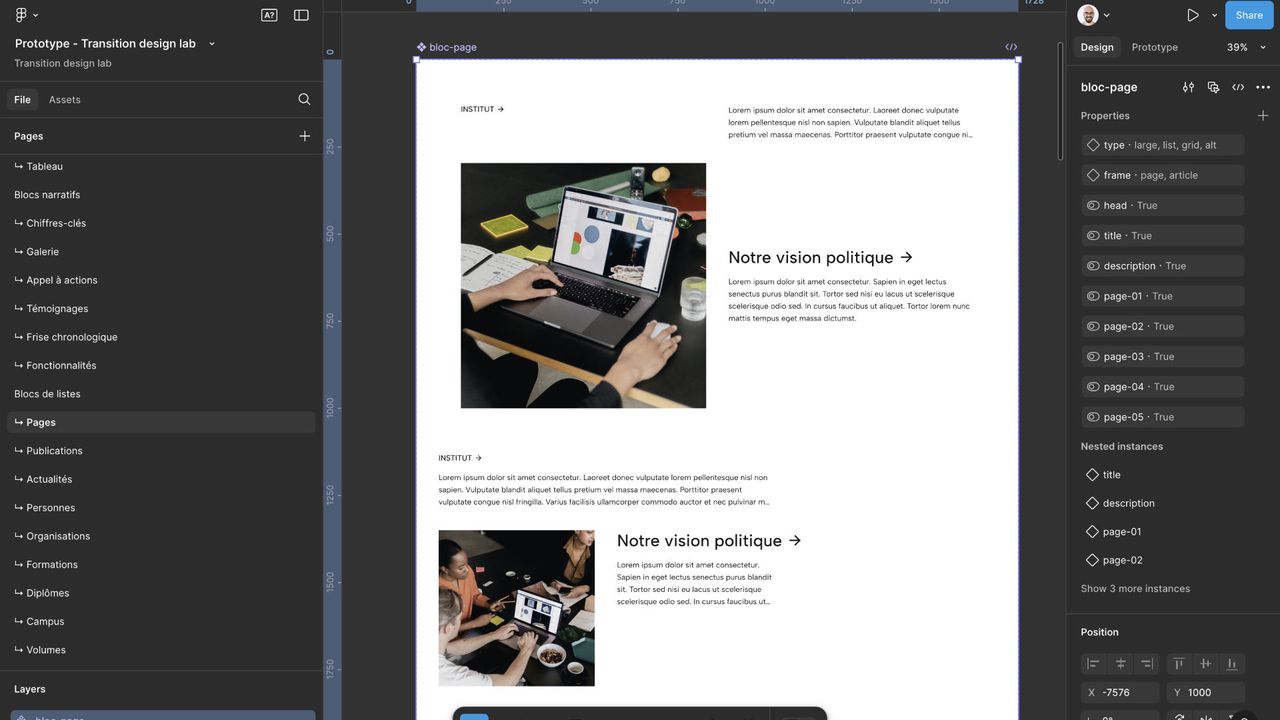Viewport: 1280px width, 720px height.
Task: Click the blue Share button
Action: [1249, 15]
